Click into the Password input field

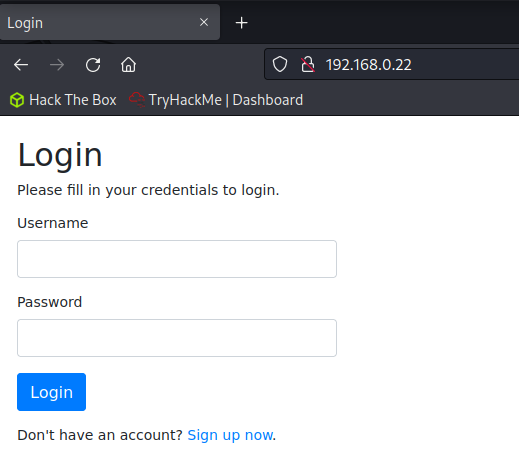tap(177, 338)
